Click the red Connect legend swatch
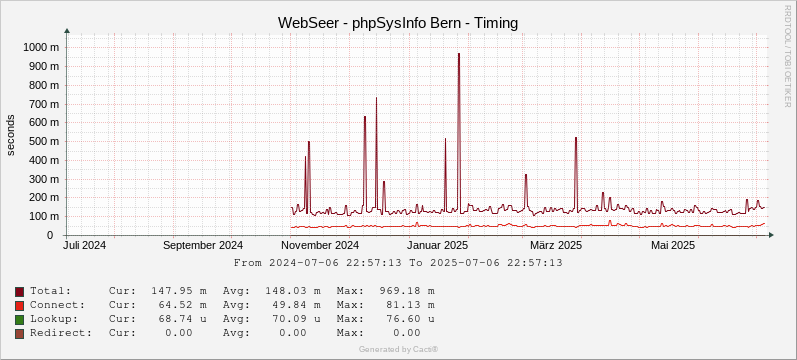Screen dimensions: 797x360 (19, 306)
